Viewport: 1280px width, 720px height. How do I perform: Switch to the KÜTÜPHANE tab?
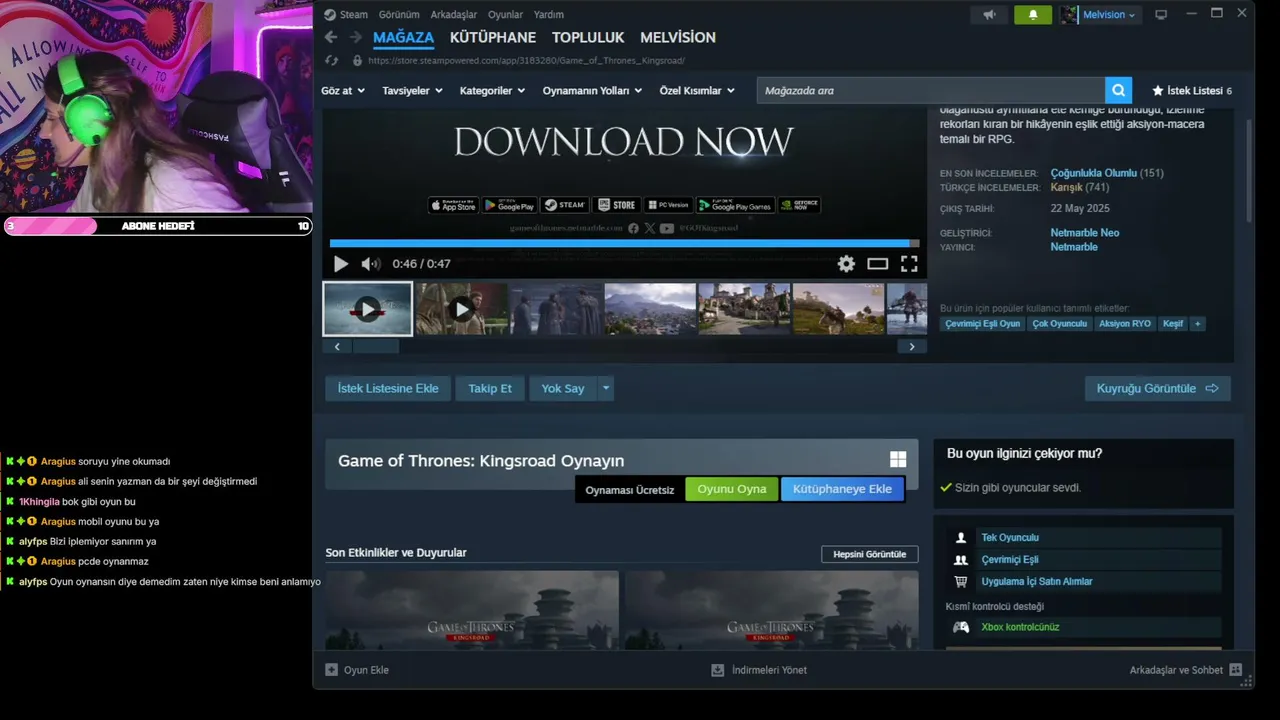493,38
